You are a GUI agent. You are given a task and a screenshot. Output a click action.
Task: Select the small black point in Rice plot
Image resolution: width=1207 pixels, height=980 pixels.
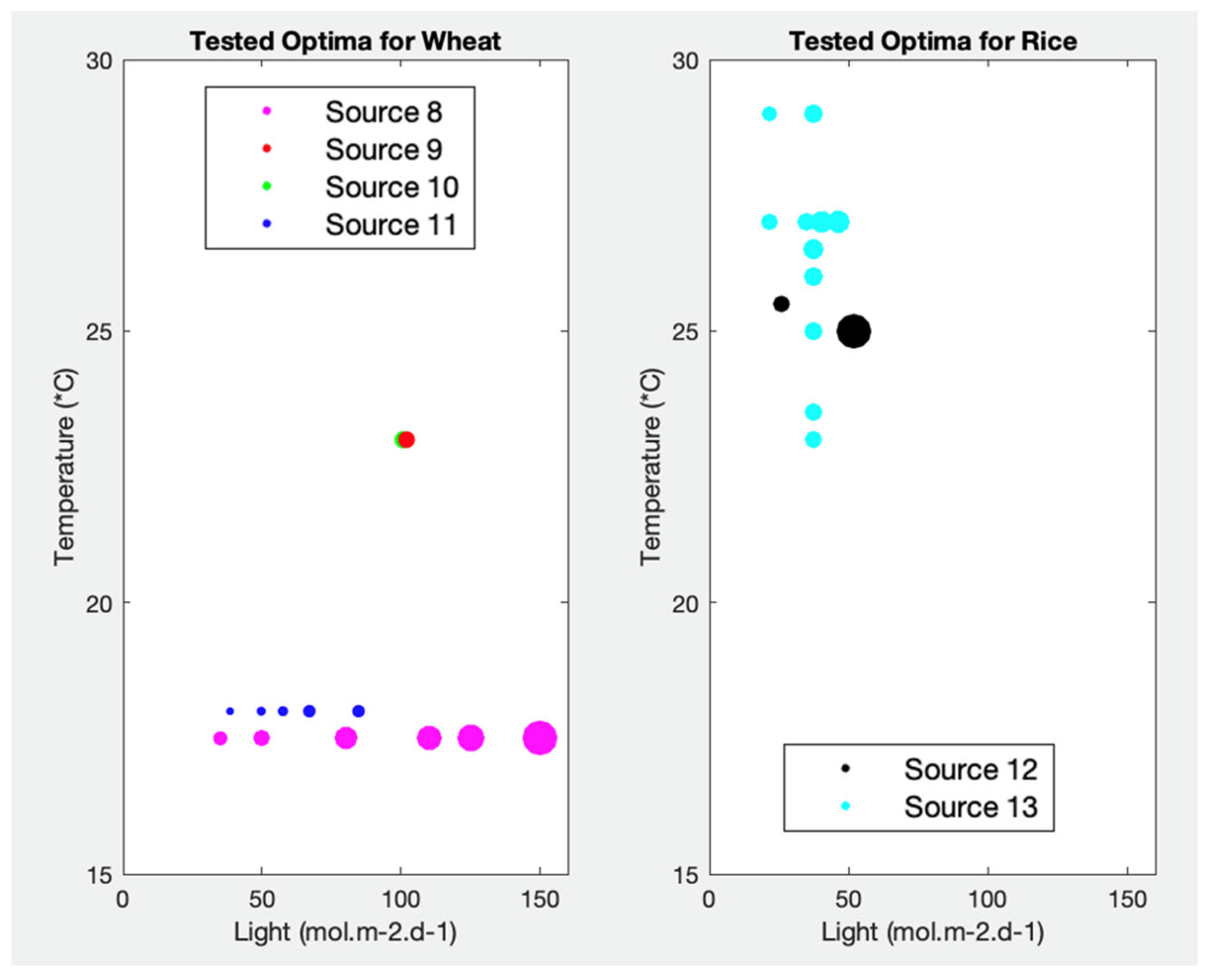tap(781, 304)
